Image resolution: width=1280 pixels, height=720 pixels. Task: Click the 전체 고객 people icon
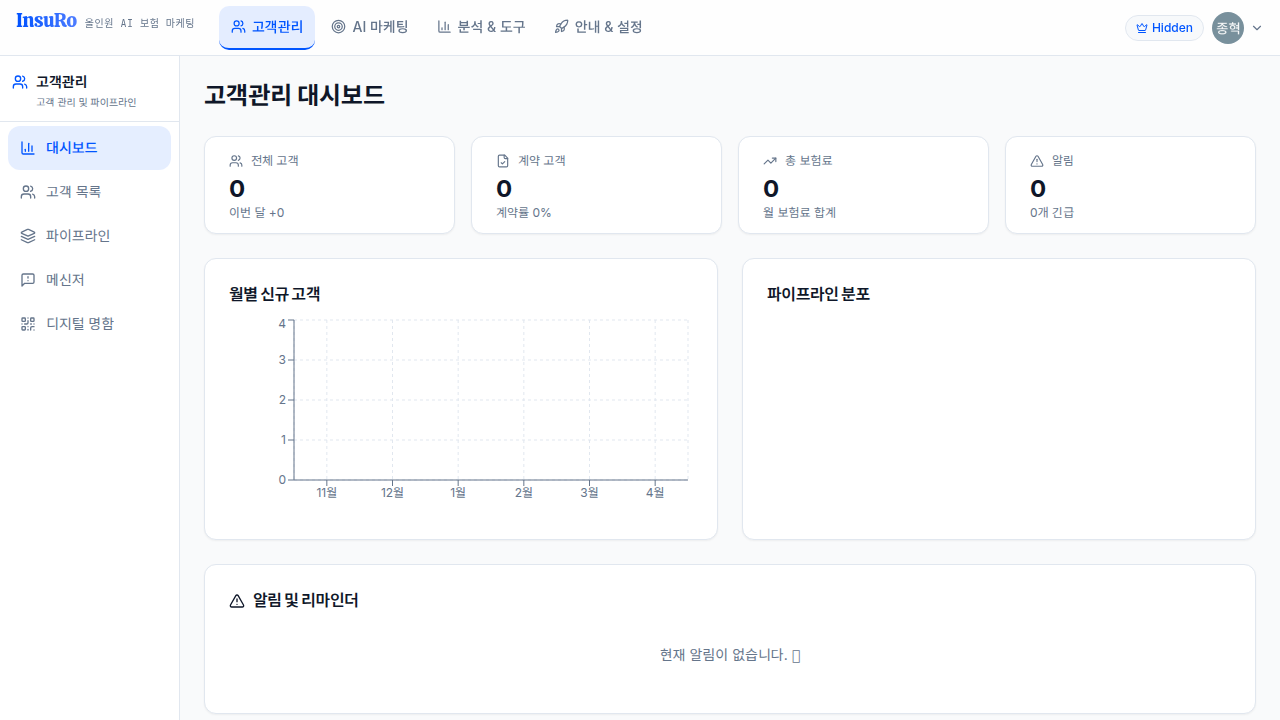click(x=236, y=161)
